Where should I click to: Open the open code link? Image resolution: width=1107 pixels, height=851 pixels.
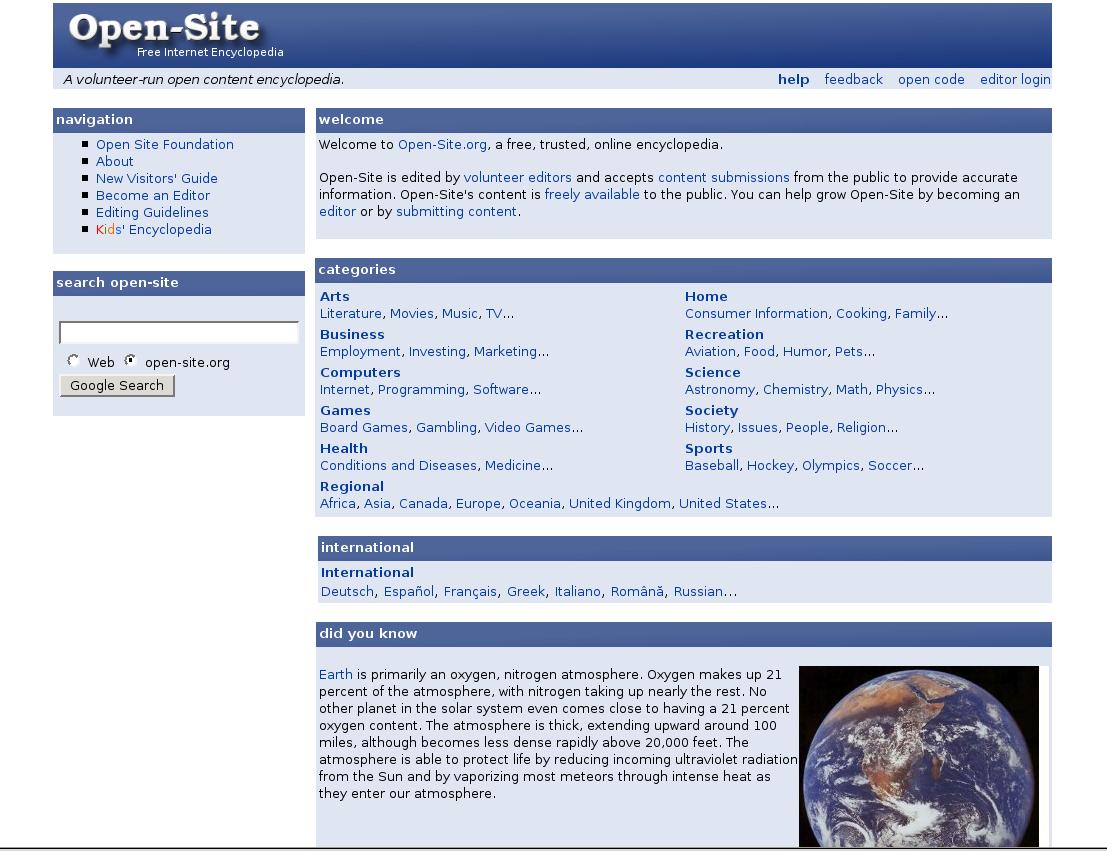point(931,79)
